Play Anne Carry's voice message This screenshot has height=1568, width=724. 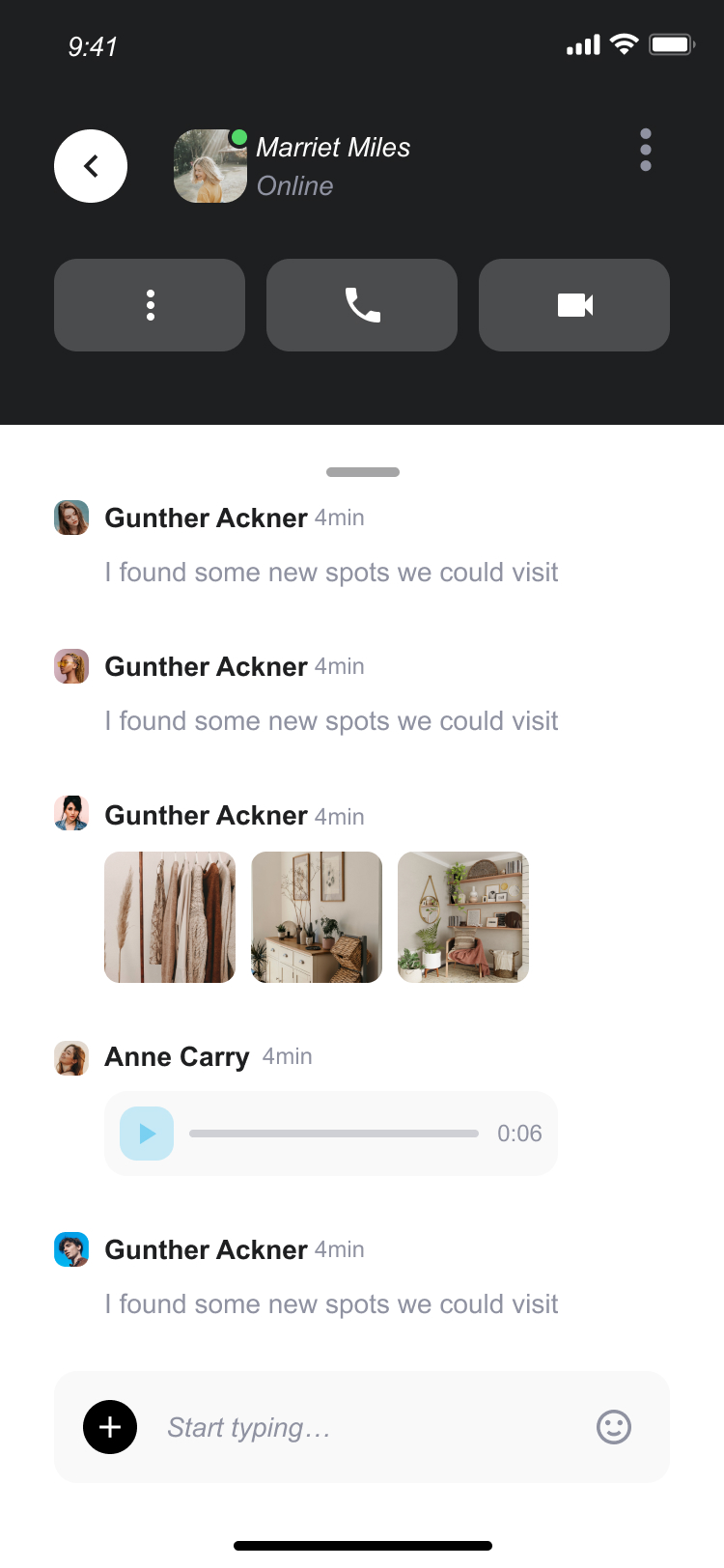[147, 1134]
